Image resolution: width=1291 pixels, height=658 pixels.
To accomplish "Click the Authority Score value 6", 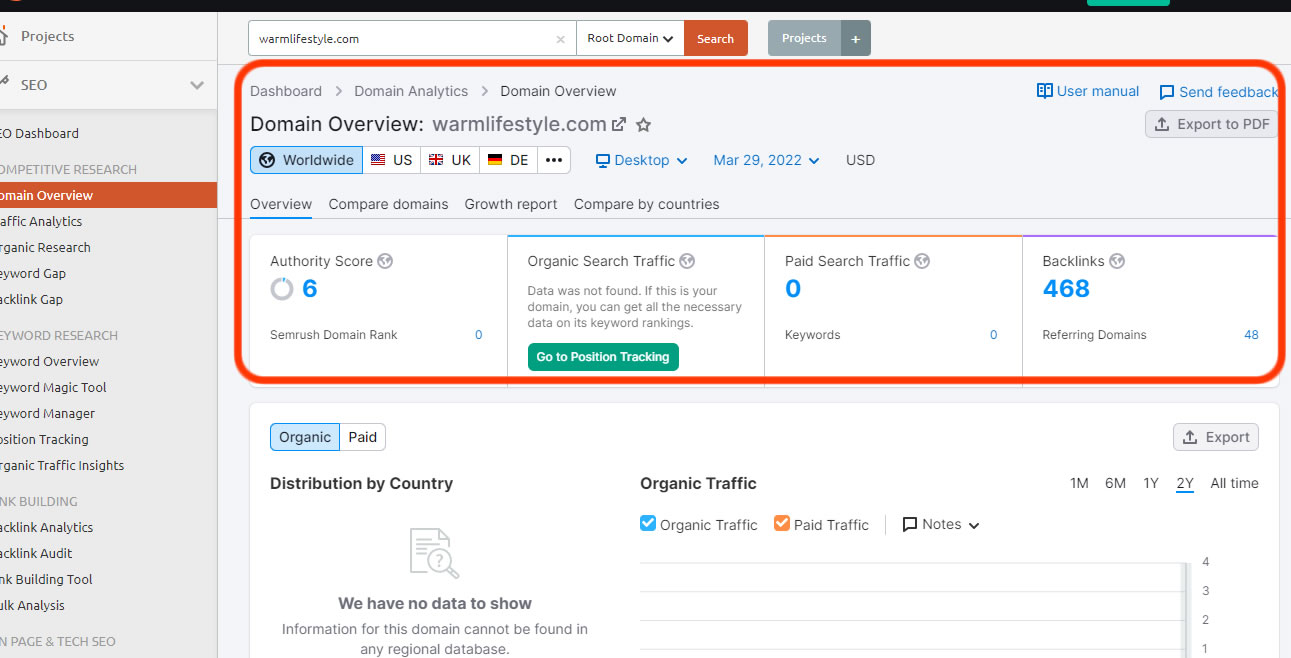I will [x=310, y=288].
